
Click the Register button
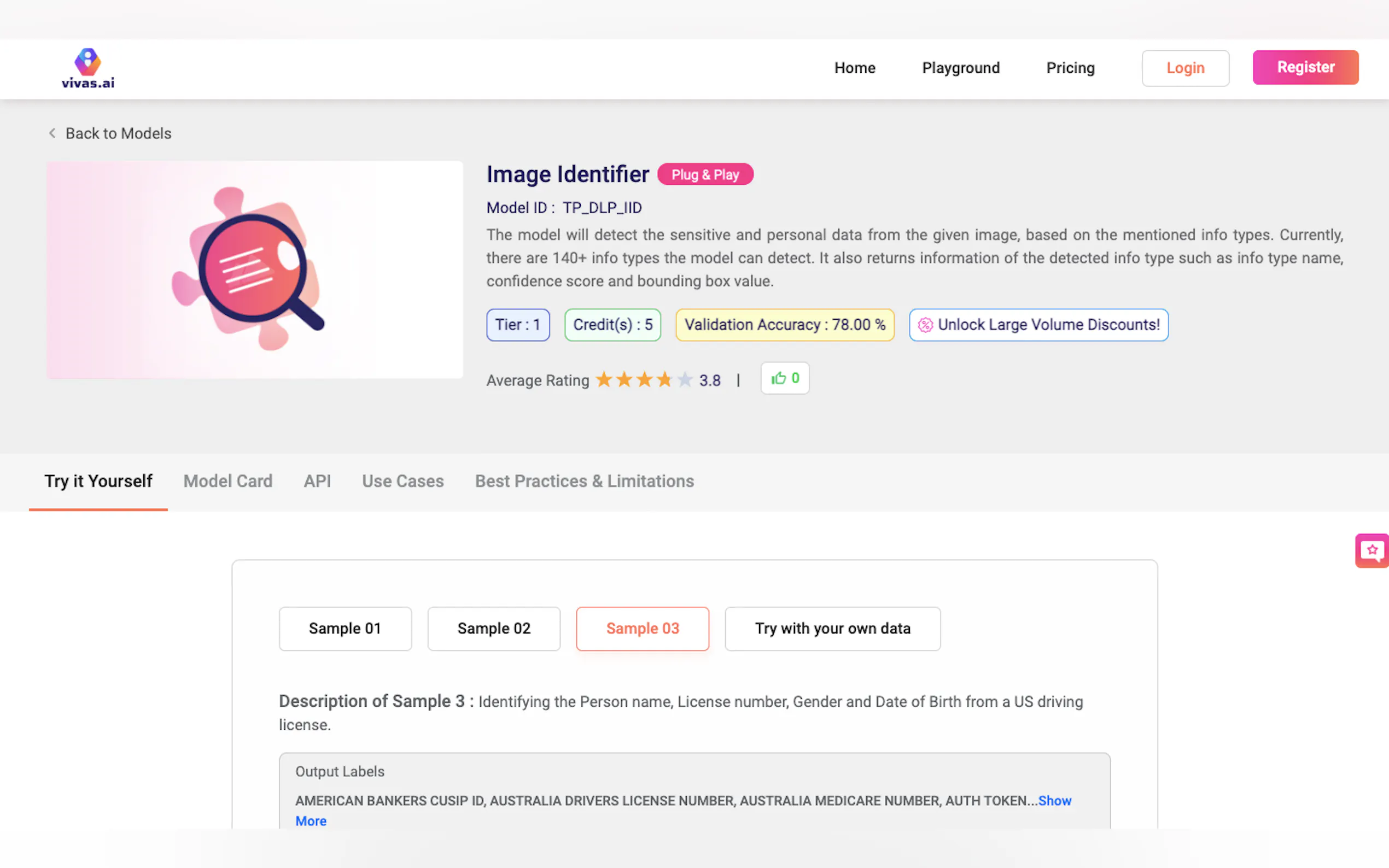click(1305, 67)
